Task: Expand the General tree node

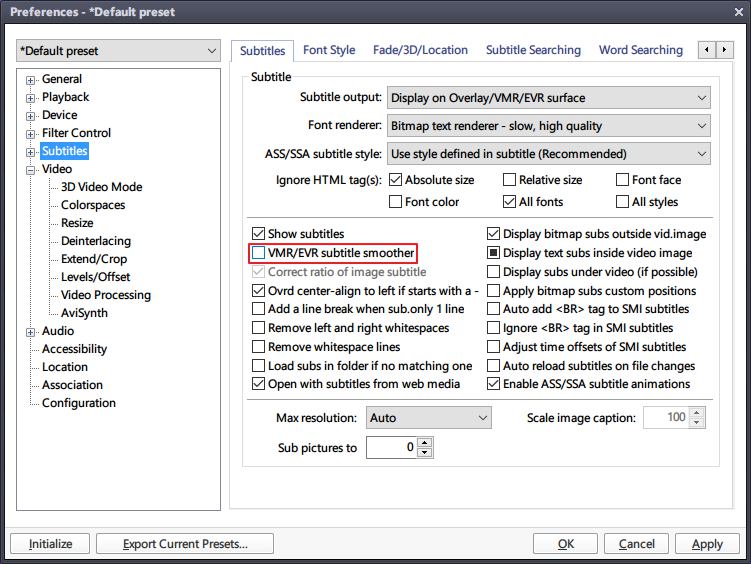Action: tap(31, 80)
